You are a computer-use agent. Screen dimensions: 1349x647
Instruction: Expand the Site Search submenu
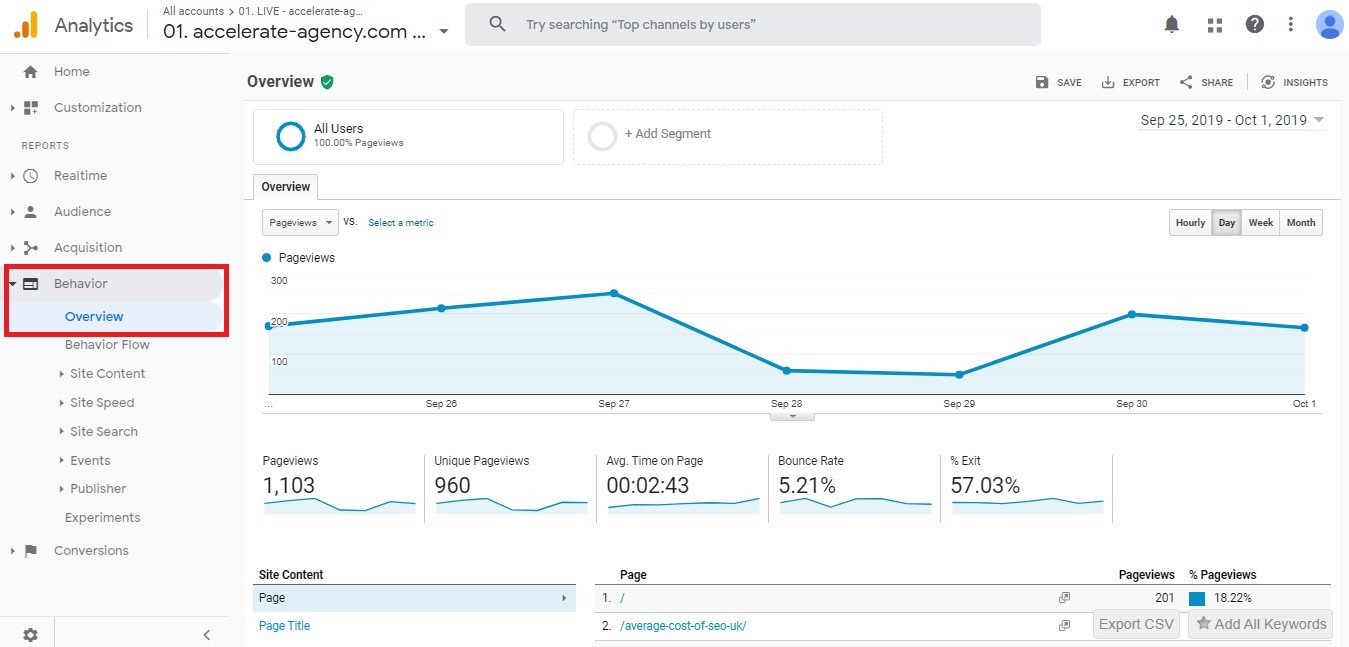click(62, 432)
